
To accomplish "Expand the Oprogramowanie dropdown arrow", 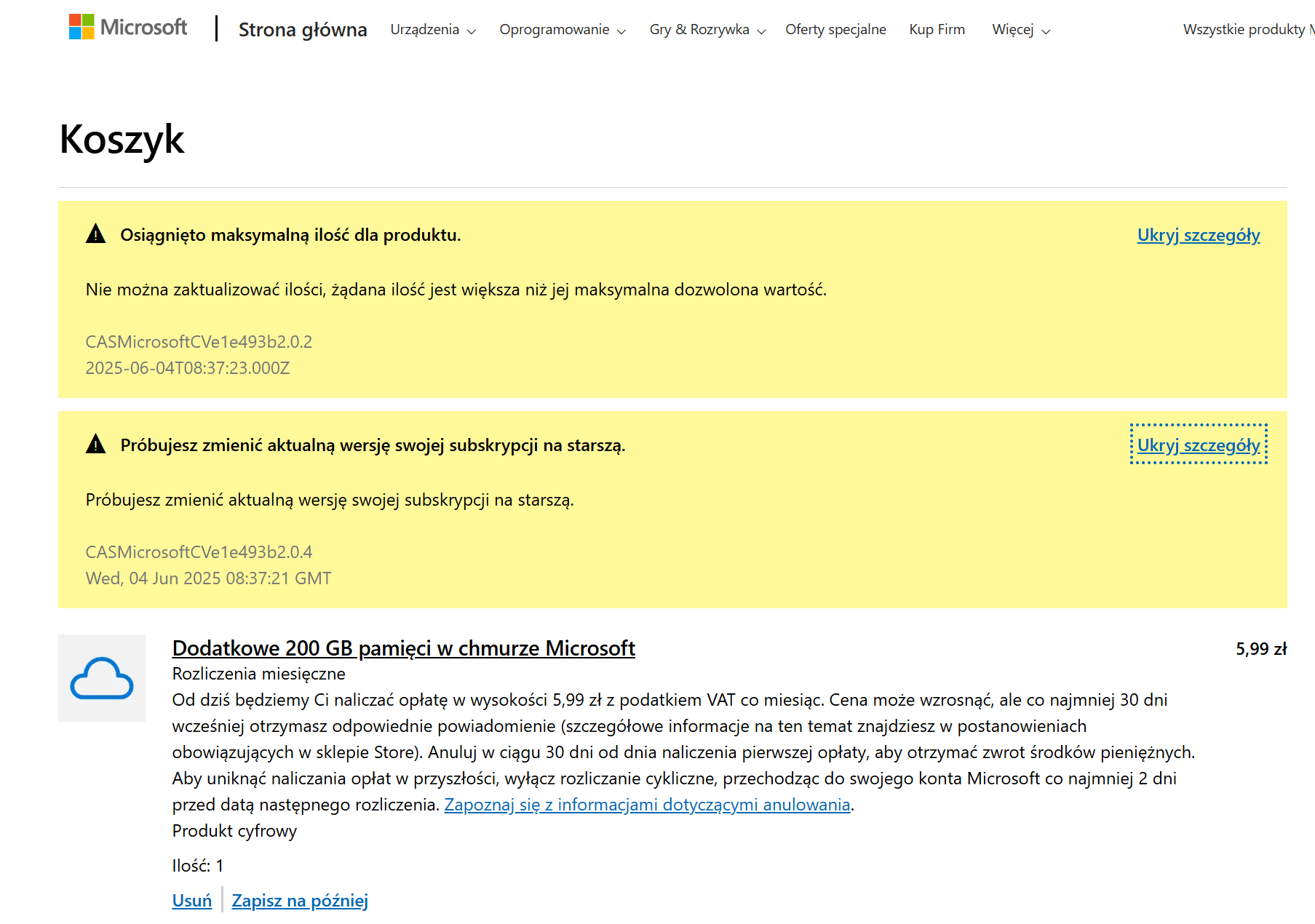I will point(621,31).
